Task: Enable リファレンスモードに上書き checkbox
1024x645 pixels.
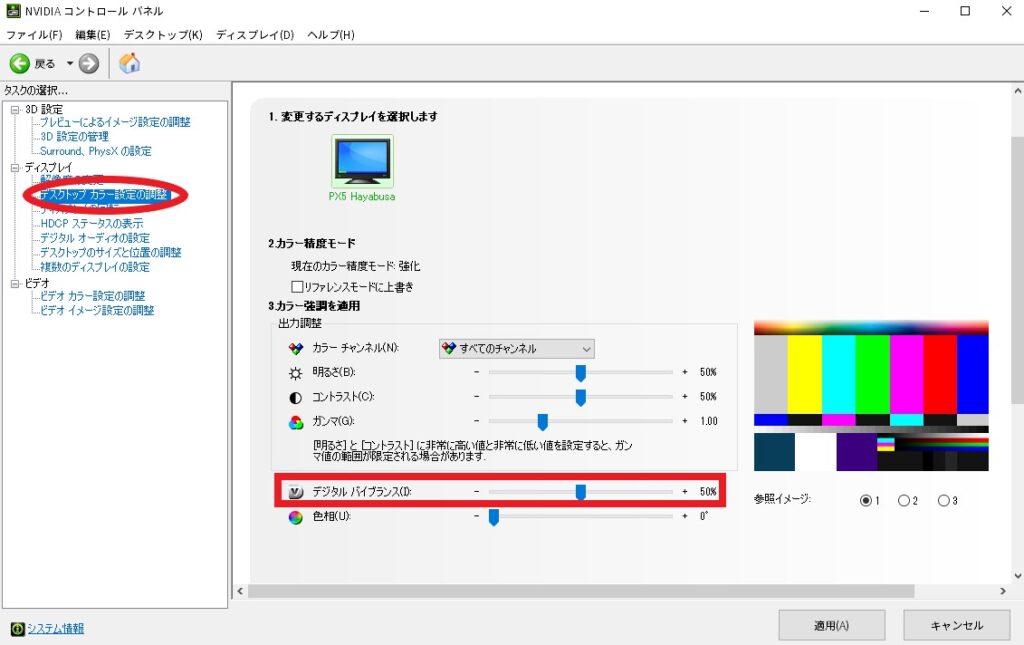Action: click(297, 287)
